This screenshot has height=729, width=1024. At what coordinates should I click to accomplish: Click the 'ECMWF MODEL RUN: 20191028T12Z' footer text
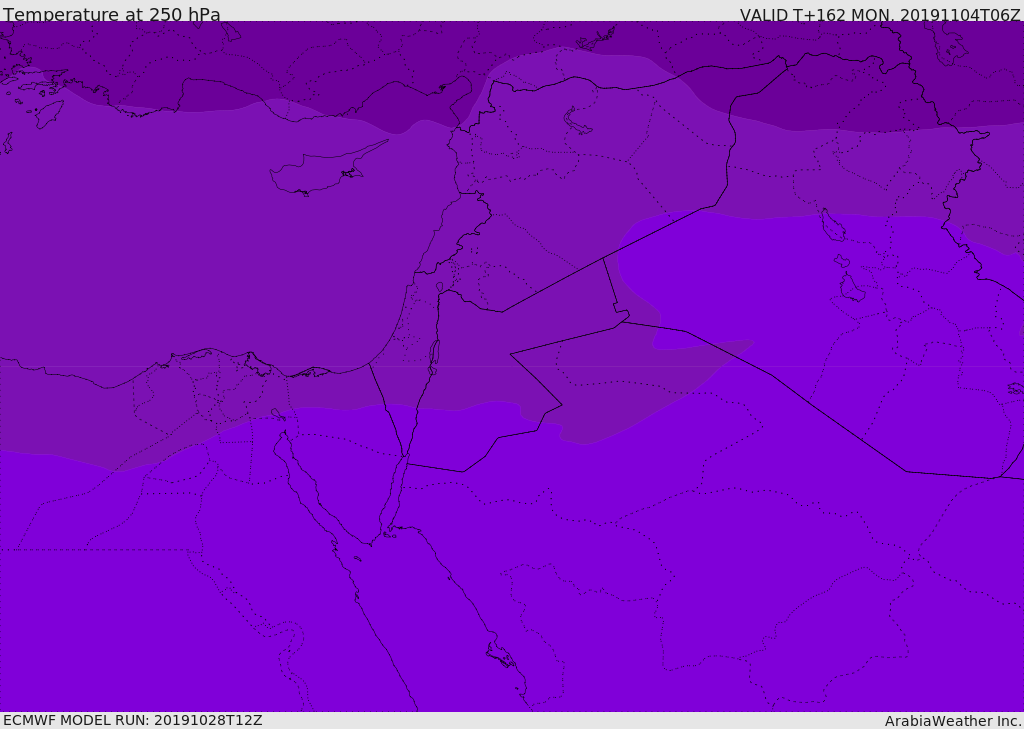pyautogui.click(x=133, y=720)
